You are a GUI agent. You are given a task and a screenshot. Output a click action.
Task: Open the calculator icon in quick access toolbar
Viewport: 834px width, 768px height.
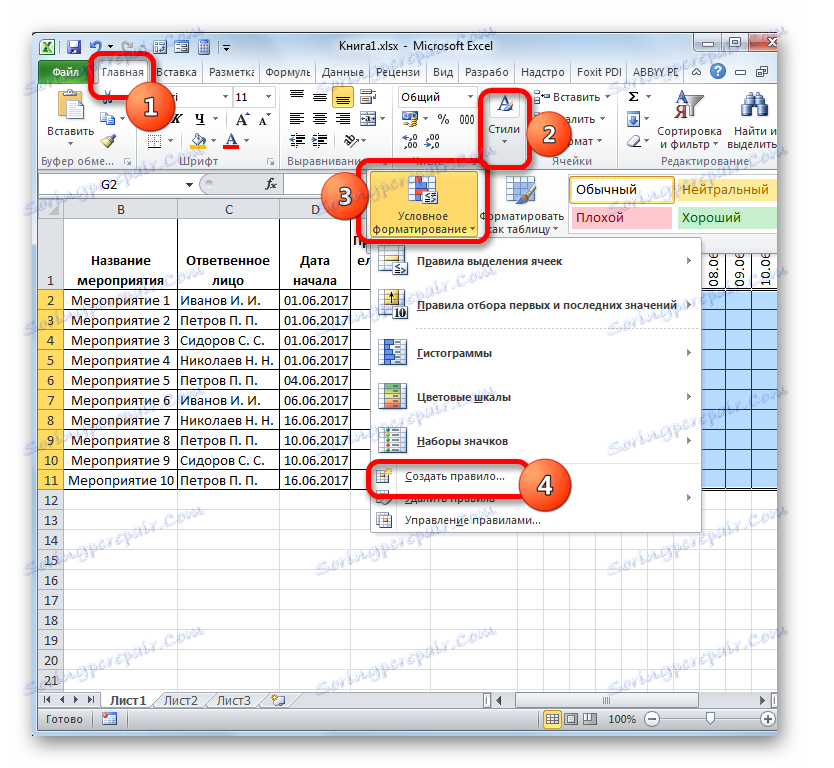click(204, 47)
